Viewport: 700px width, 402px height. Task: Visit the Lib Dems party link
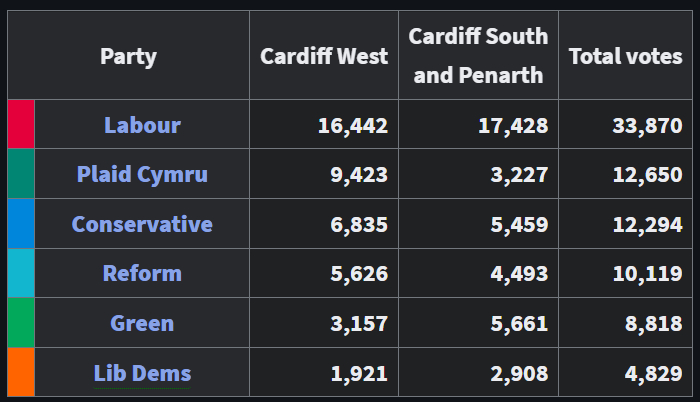(x=142, y=373)
